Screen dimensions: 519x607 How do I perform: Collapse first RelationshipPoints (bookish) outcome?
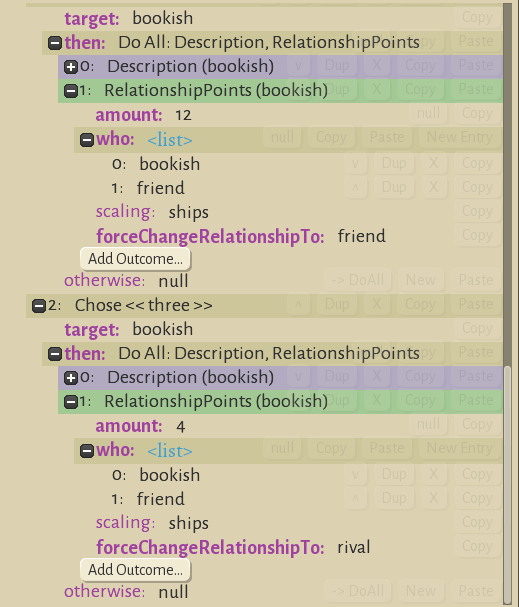click(70, 91)
